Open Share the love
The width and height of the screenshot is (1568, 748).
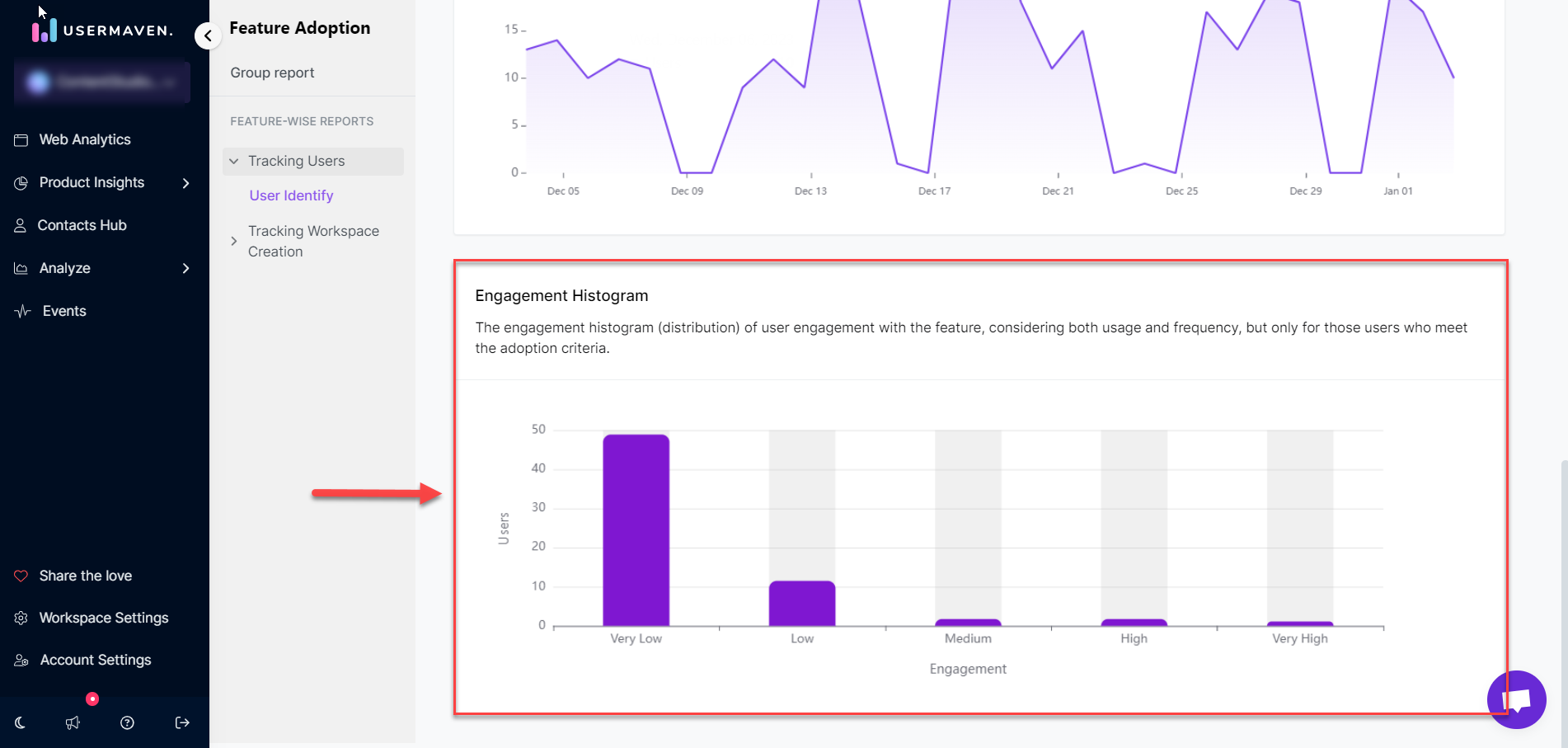pos(85,576)
